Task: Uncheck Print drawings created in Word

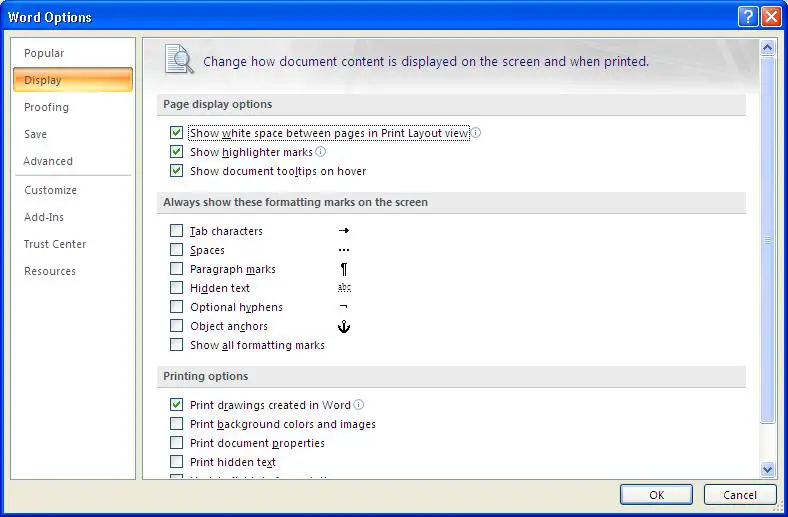Action: coord(176,404)
